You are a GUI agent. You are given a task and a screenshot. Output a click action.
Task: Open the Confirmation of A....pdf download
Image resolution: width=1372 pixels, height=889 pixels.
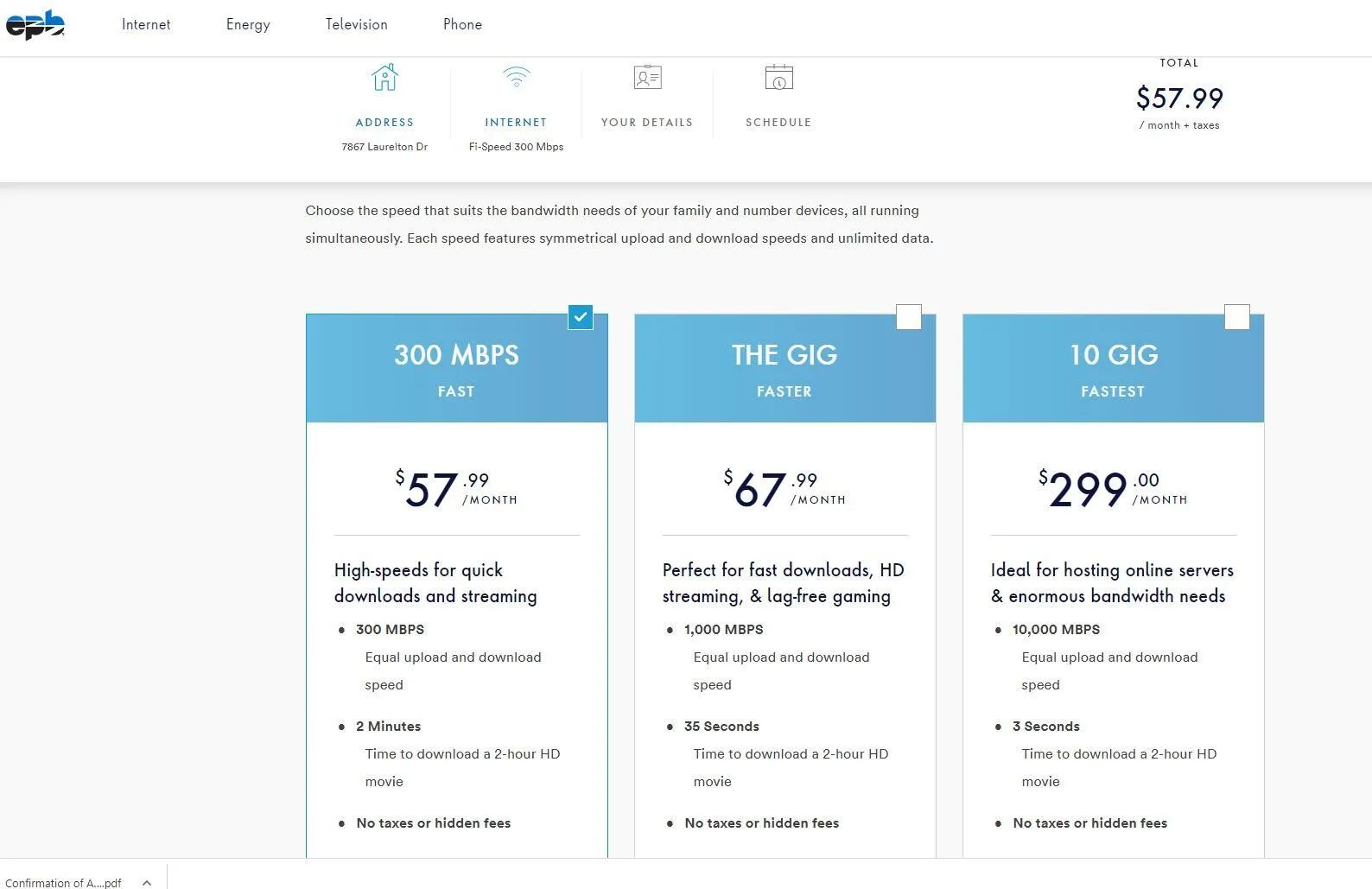pos(63,882)
